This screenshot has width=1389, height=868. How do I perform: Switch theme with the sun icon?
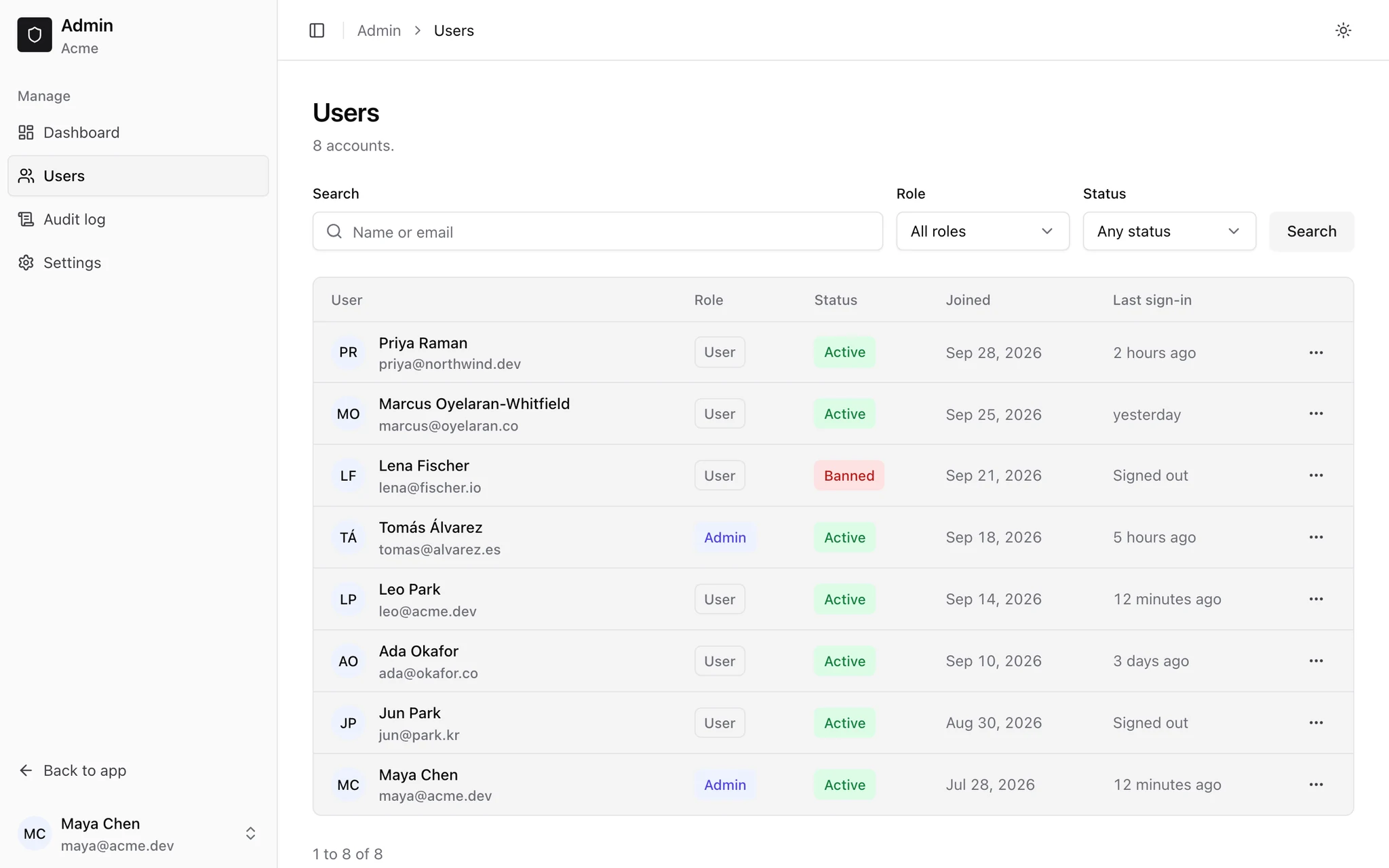(x=1343, y=31)
